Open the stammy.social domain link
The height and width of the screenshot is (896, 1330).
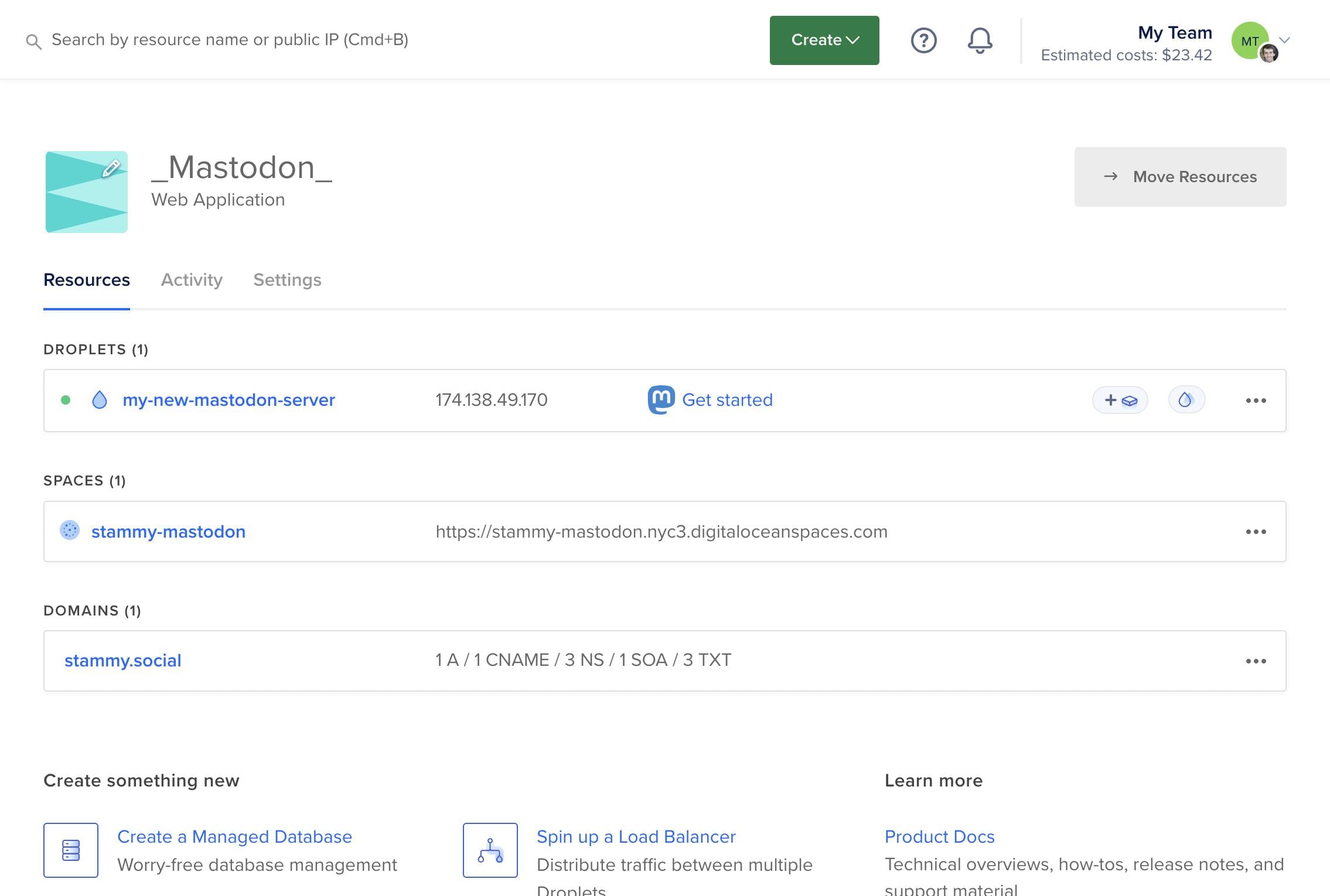click(122, 661)
